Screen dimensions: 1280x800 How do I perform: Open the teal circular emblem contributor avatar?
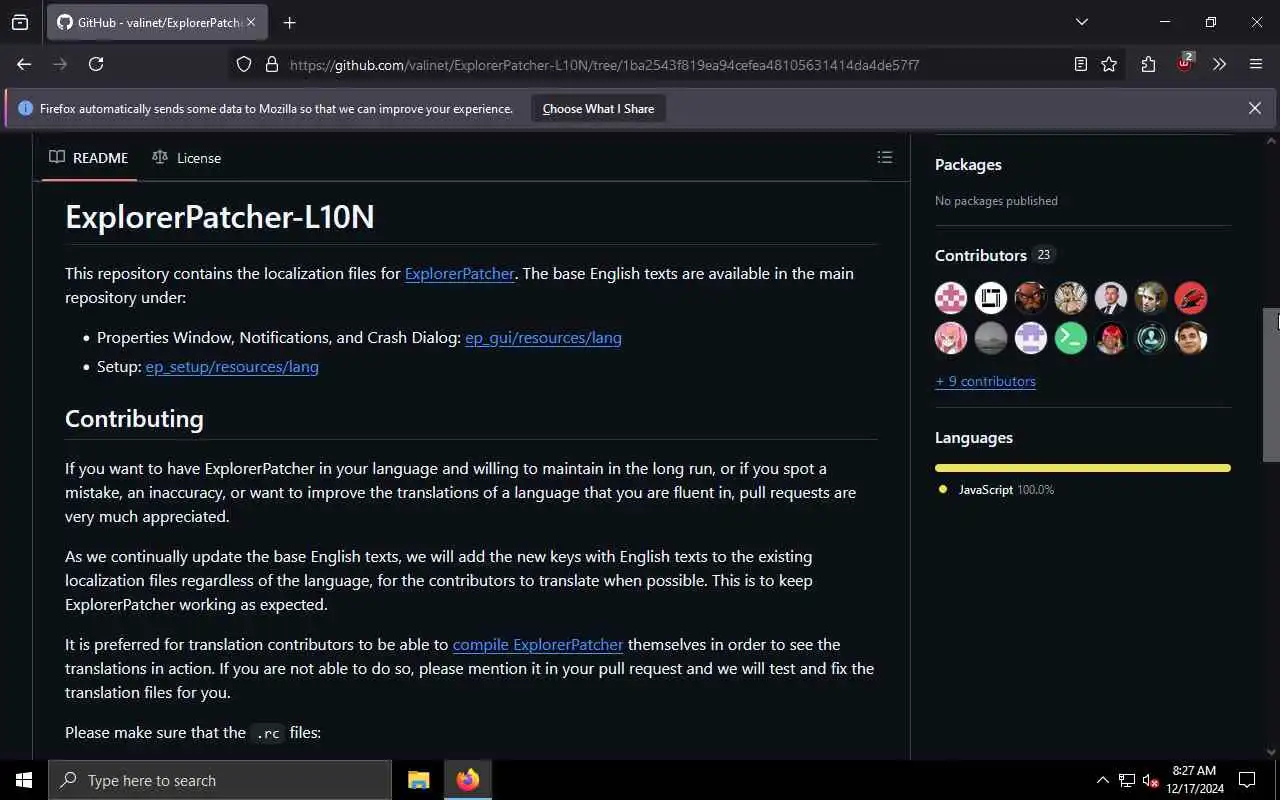pyautogui.click(x=1151, y=338)
